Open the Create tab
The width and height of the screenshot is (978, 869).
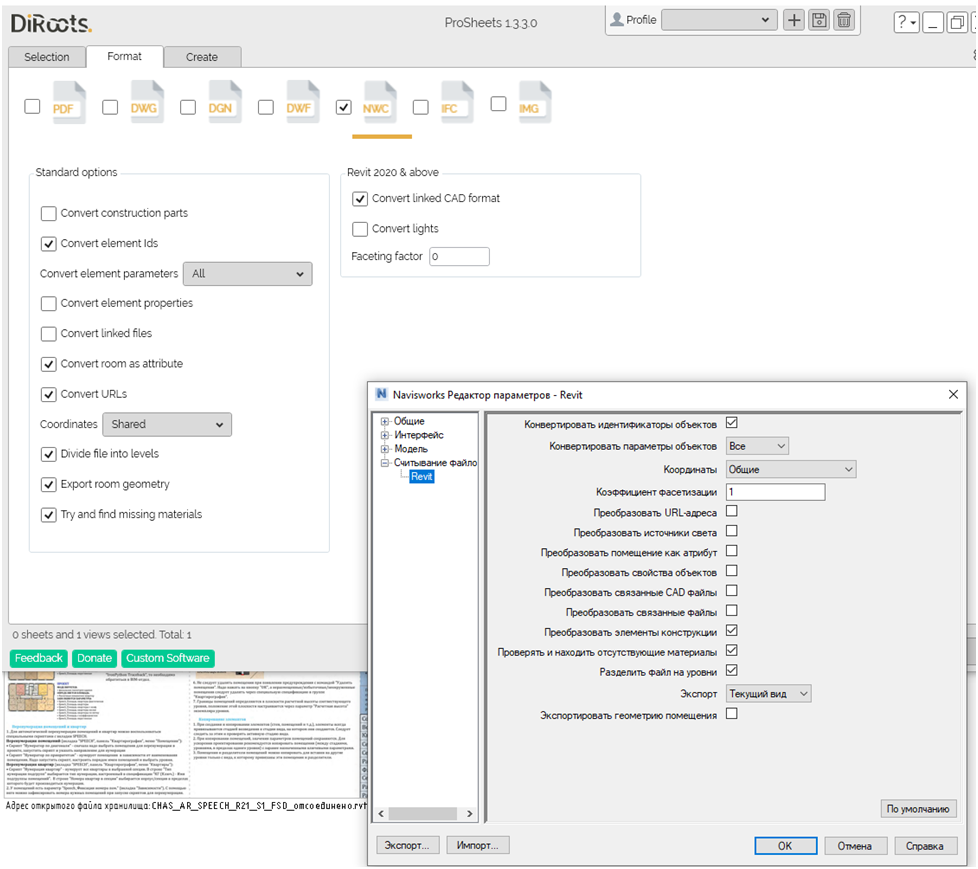(x=201, y=57)
